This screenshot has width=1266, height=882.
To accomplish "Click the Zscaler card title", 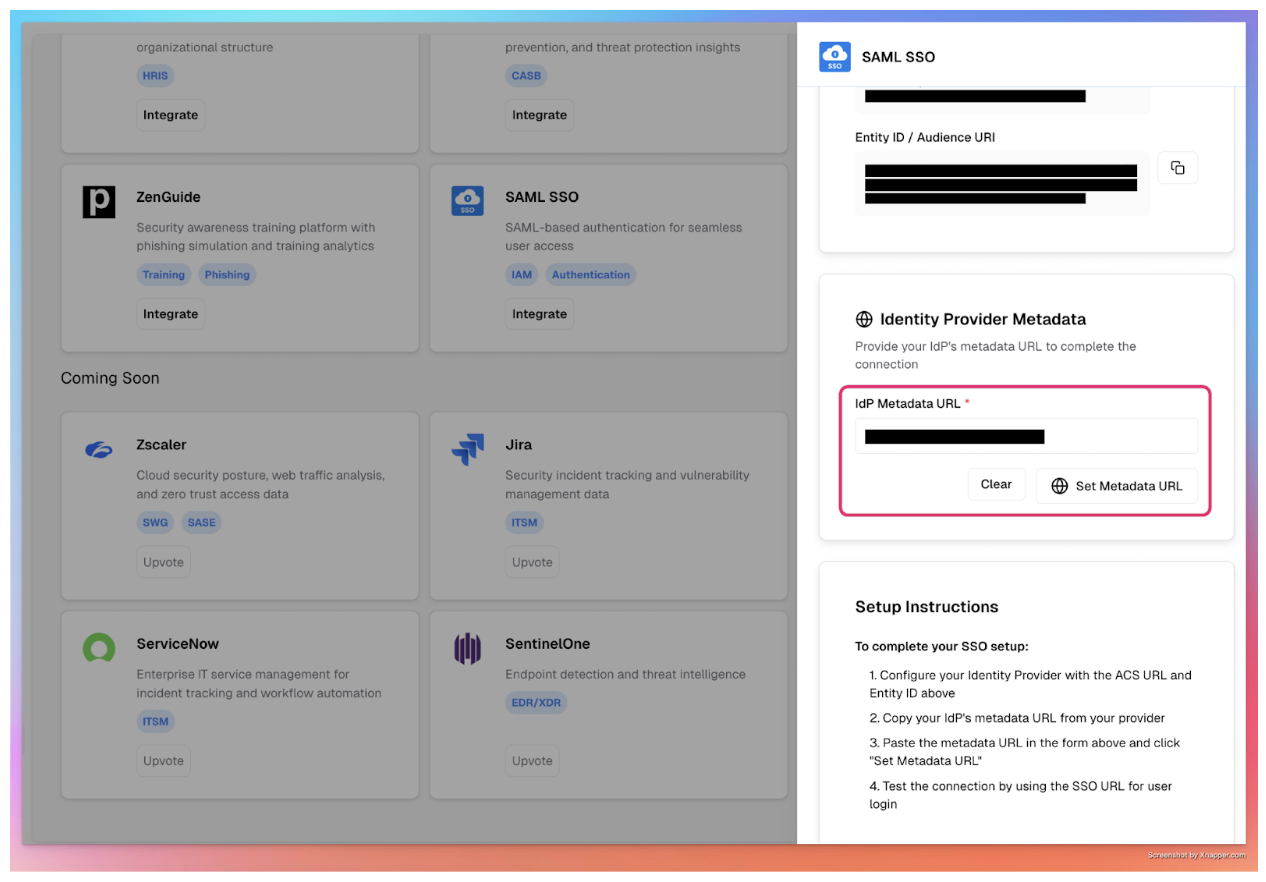I will (162, 445).
